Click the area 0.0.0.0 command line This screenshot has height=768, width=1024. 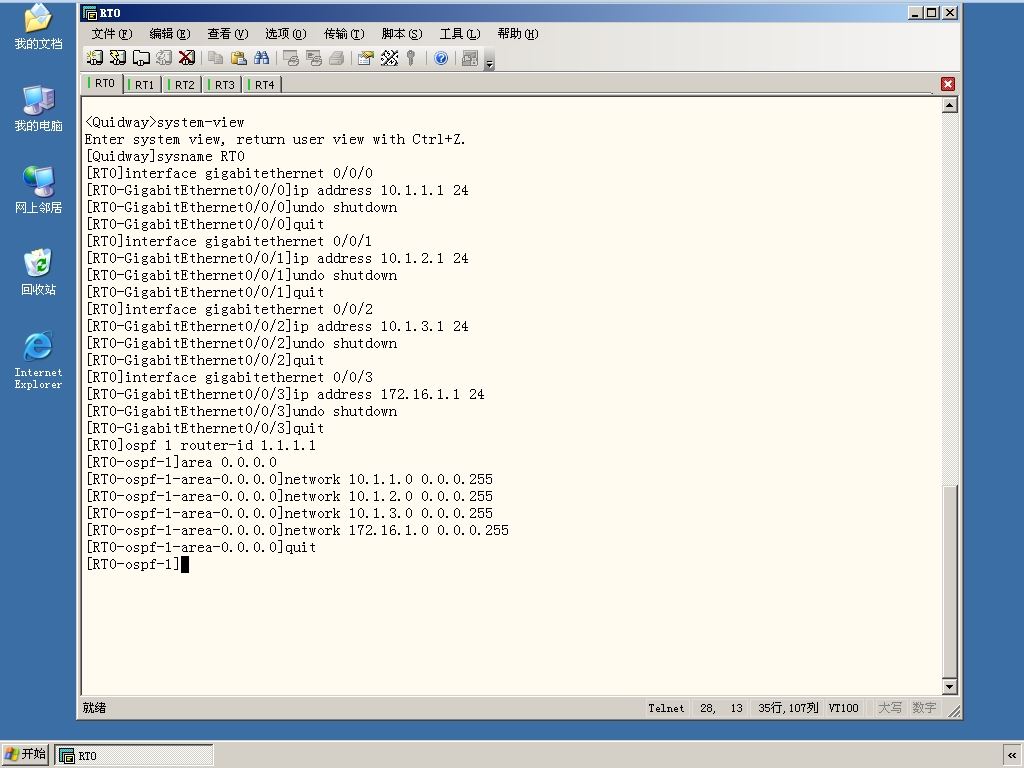coord(181,462)
